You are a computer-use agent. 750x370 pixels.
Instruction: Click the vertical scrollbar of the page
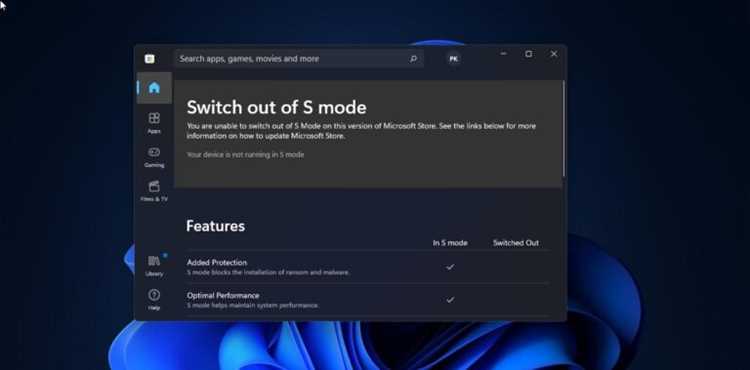[564, 128]
